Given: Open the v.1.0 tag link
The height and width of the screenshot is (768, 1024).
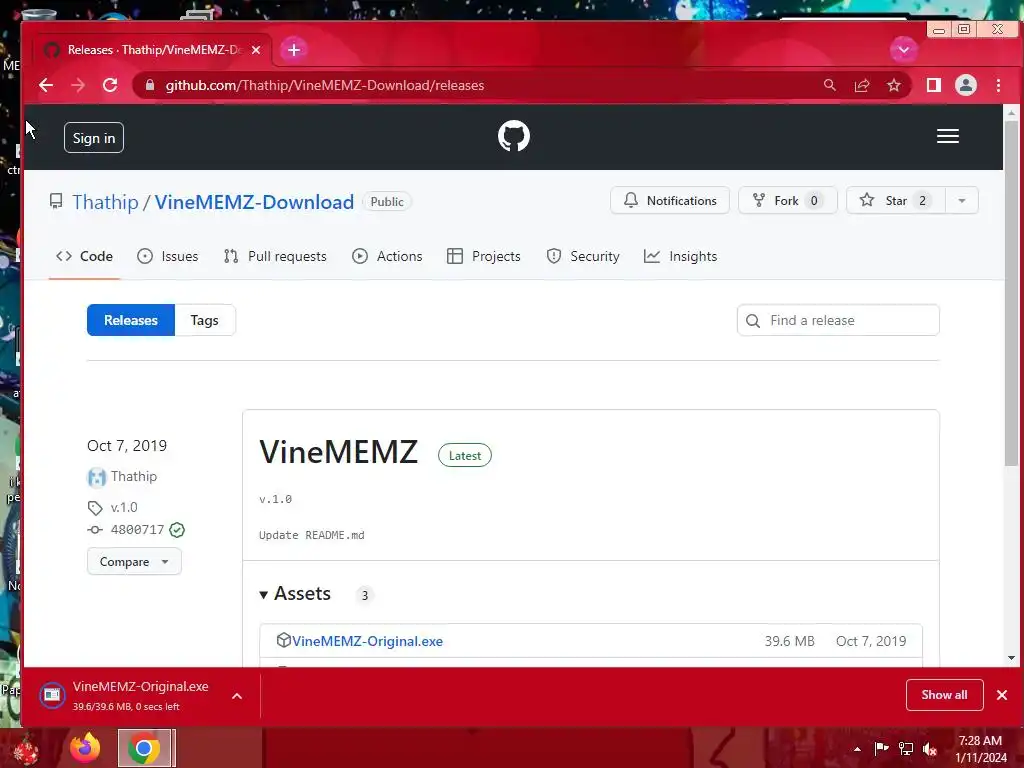Looking at the screenshot, I should coord(124,507).
